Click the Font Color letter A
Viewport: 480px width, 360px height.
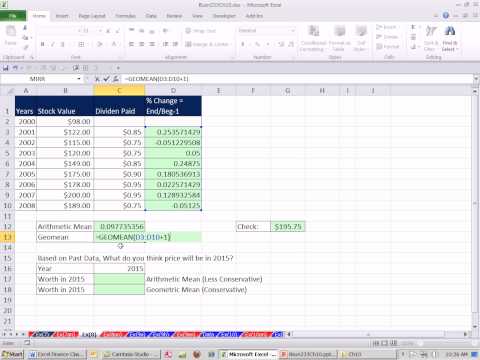114,44
